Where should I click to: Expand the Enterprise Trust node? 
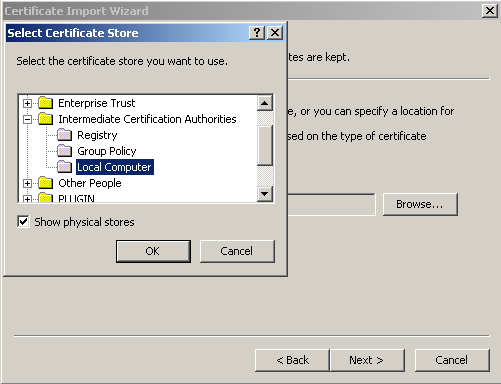27,103
